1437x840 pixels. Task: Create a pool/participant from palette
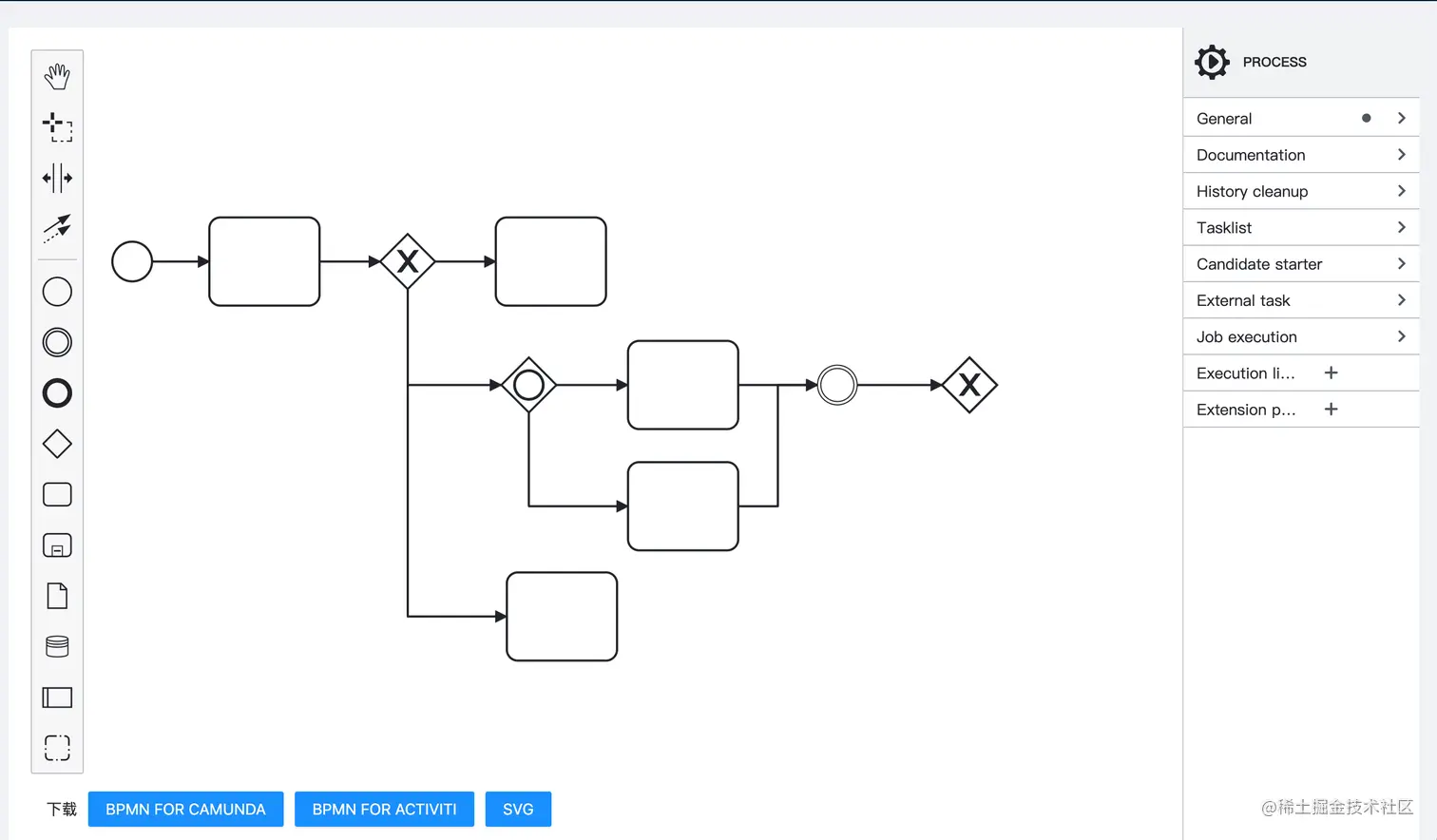pyautogui.click(x=57, y=697)
